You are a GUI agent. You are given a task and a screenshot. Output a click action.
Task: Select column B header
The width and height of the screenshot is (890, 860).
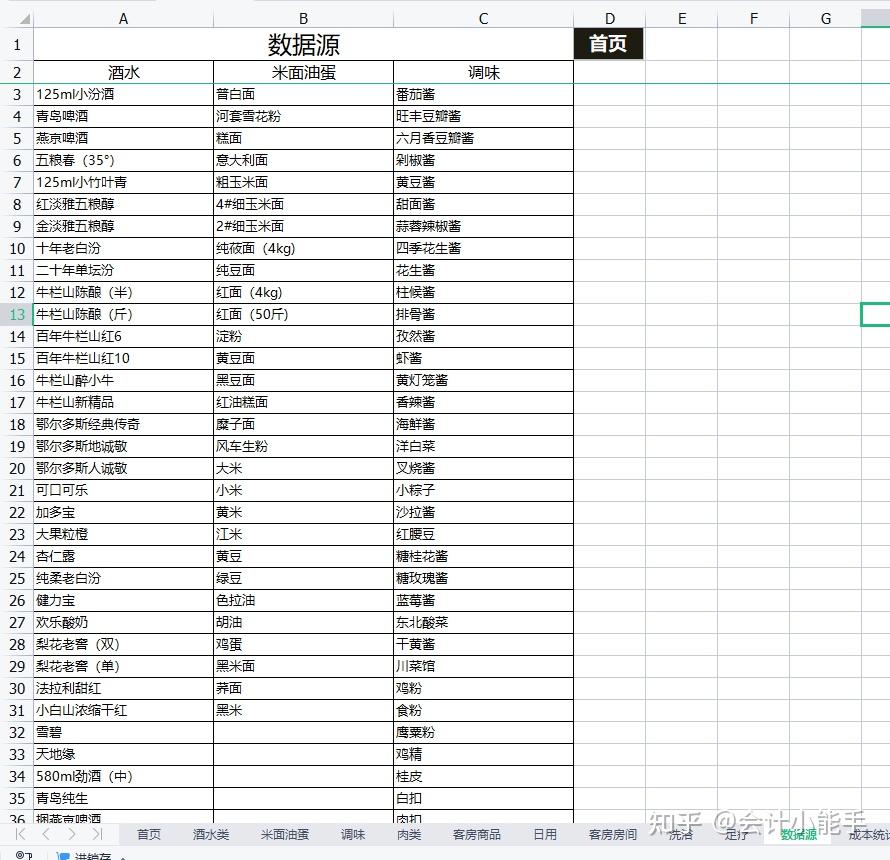click(x=303, y=19)
